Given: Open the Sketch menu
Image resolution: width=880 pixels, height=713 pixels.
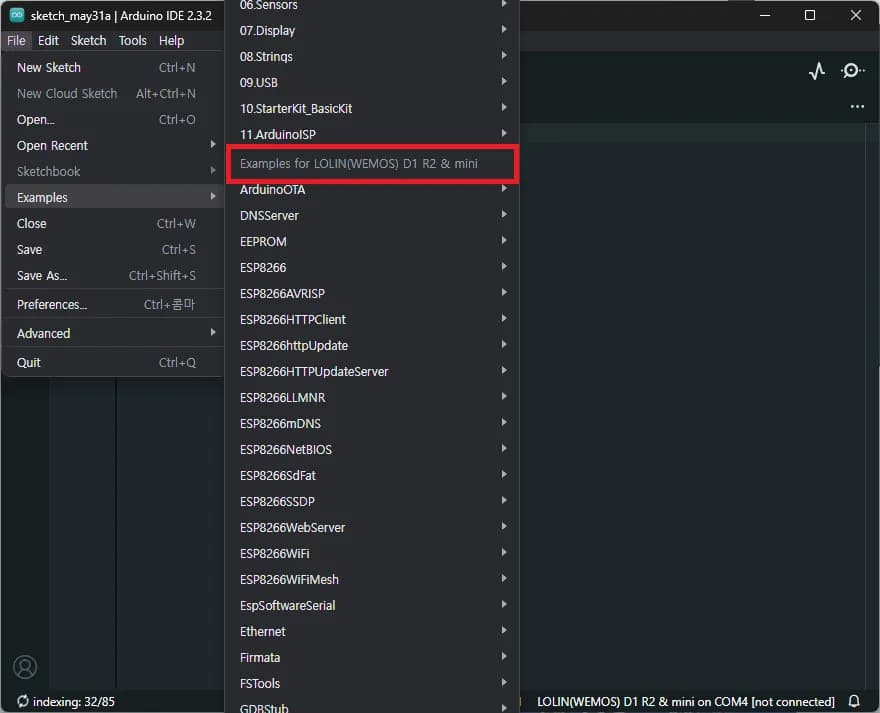Looking at the screenshot, I should [88, 41].
